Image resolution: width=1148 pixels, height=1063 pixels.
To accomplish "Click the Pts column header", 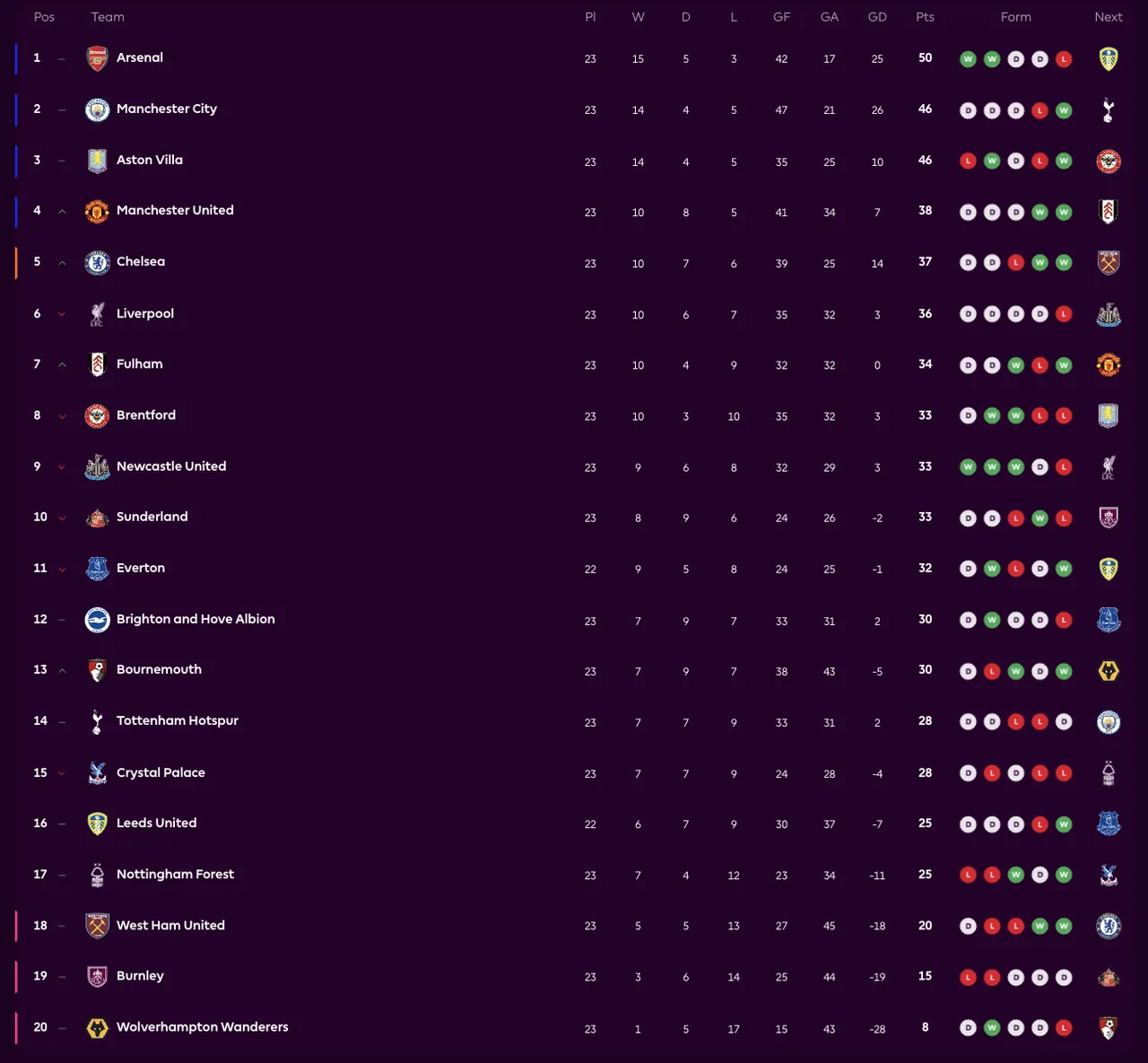I will (x=925, y=17).
